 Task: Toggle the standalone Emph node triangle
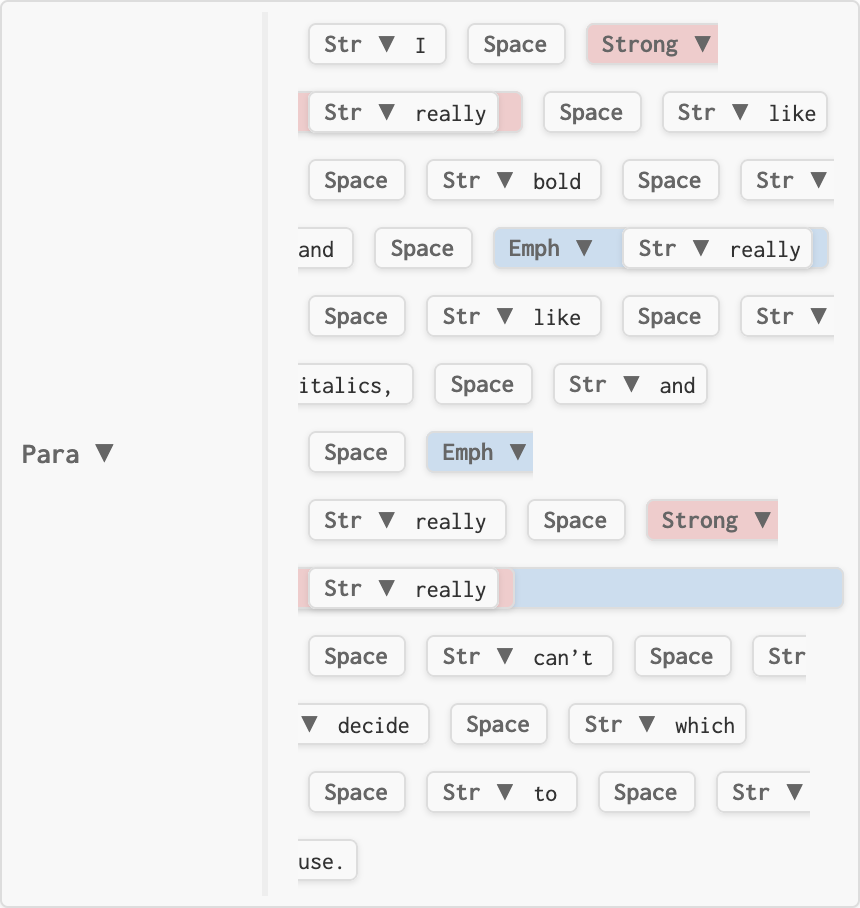(517, 452)
